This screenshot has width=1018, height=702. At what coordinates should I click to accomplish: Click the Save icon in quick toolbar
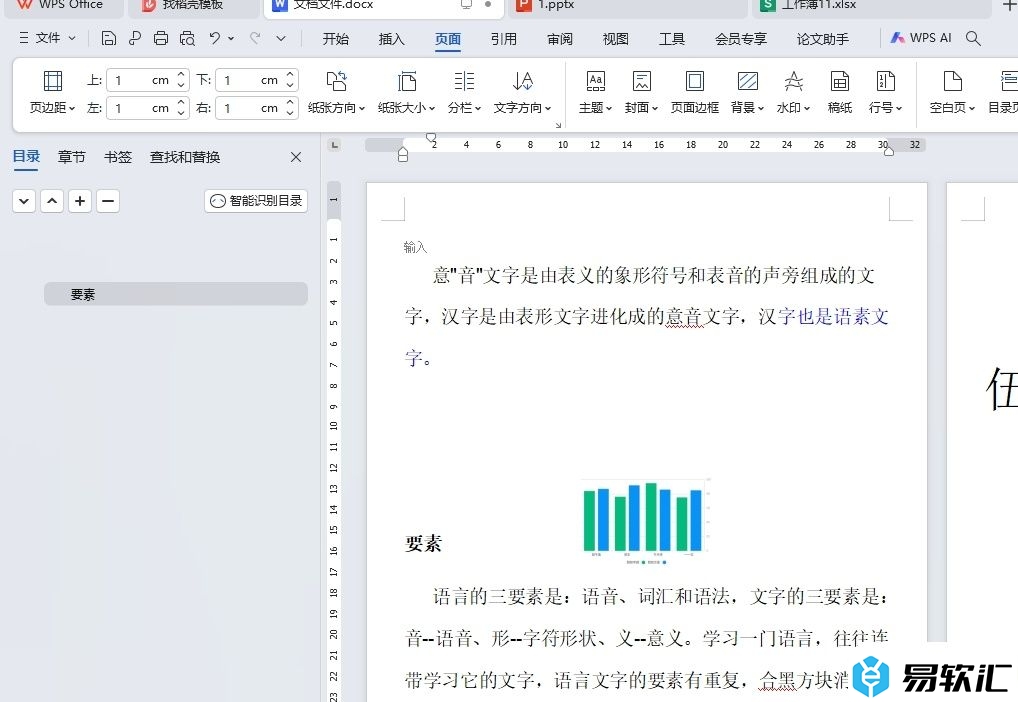tap(109, 38)
